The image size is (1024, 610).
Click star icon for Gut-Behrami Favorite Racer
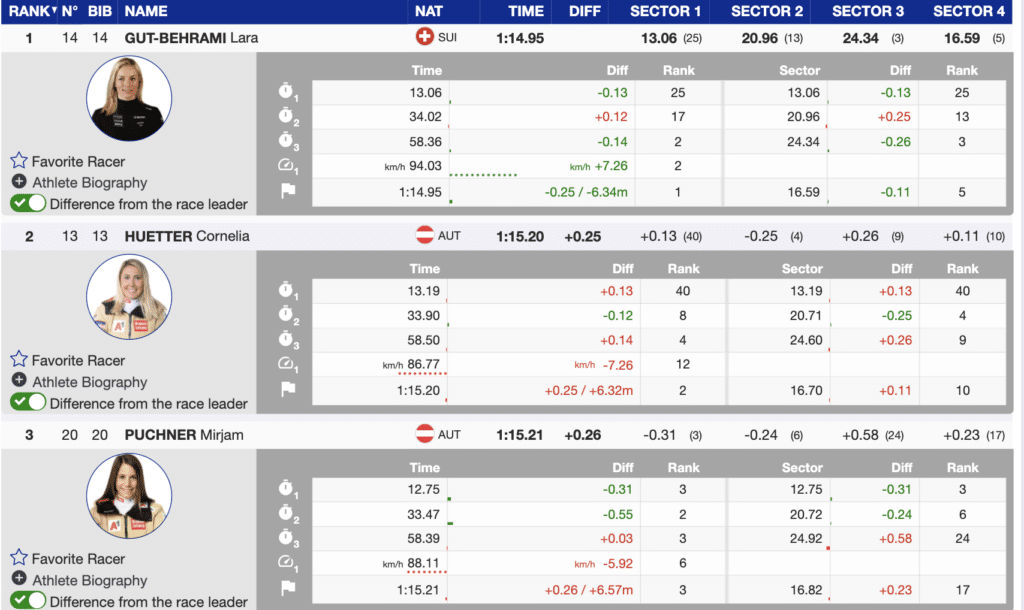(x=19, y=161)
